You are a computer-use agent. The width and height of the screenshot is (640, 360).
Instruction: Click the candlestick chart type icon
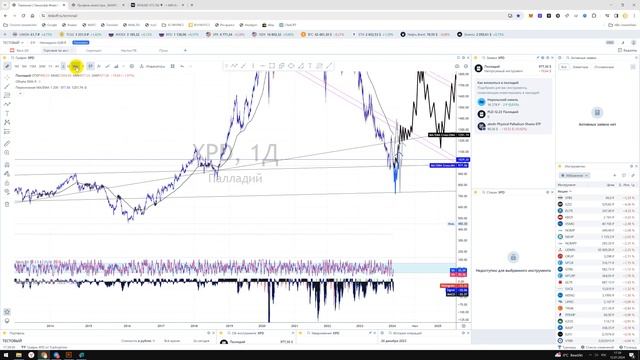click(90, 66)
